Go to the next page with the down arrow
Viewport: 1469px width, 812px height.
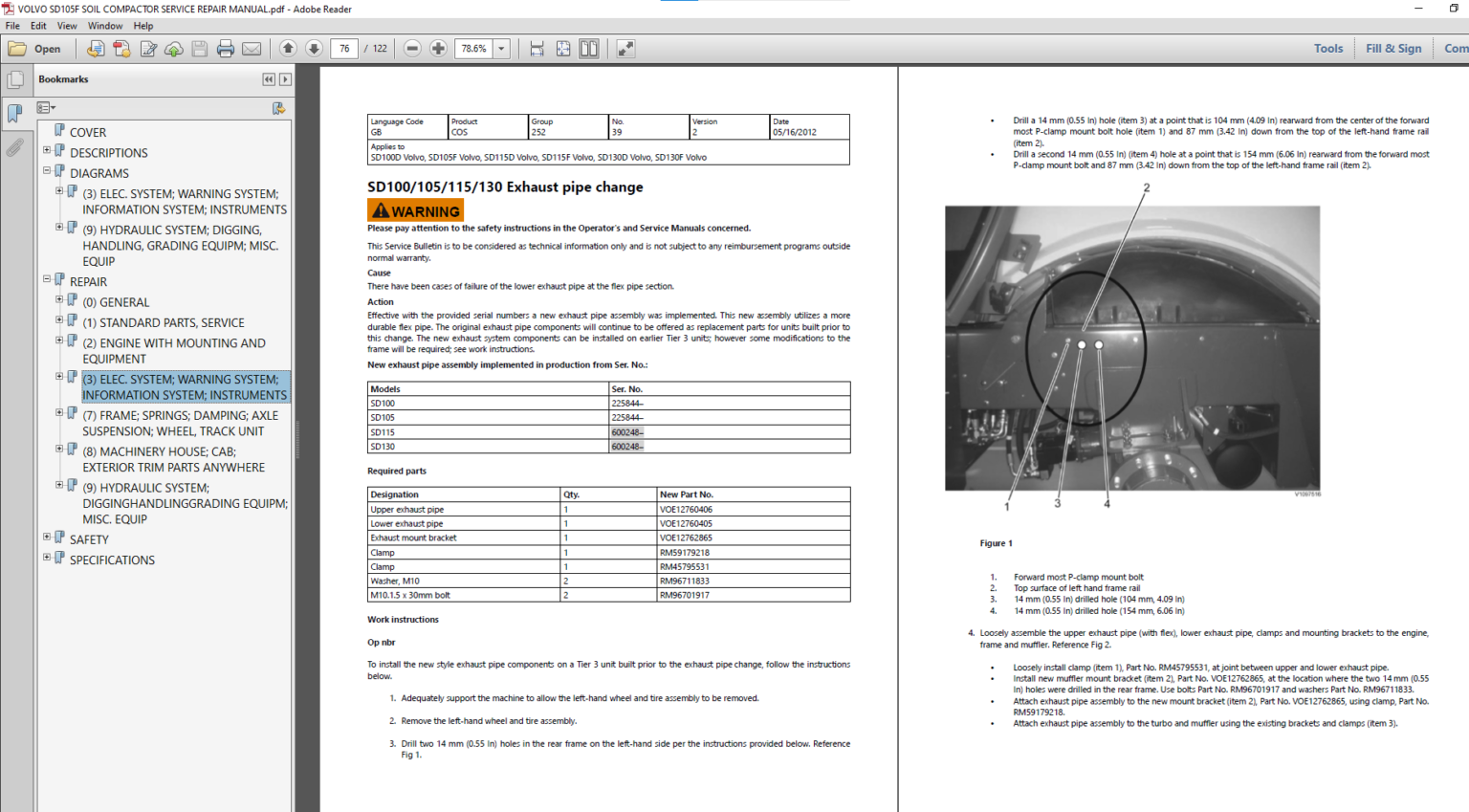click(314, 48)
